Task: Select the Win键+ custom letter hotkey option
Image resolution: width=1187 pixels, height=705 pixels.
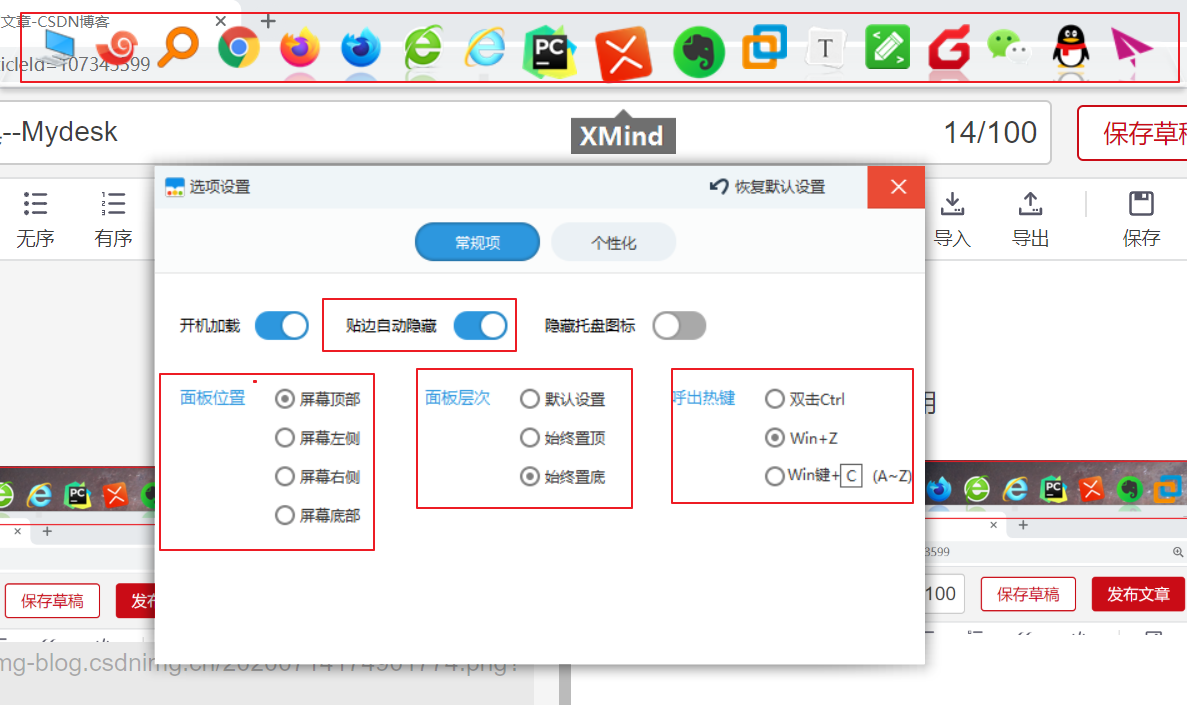Action: tap(774, 476)
